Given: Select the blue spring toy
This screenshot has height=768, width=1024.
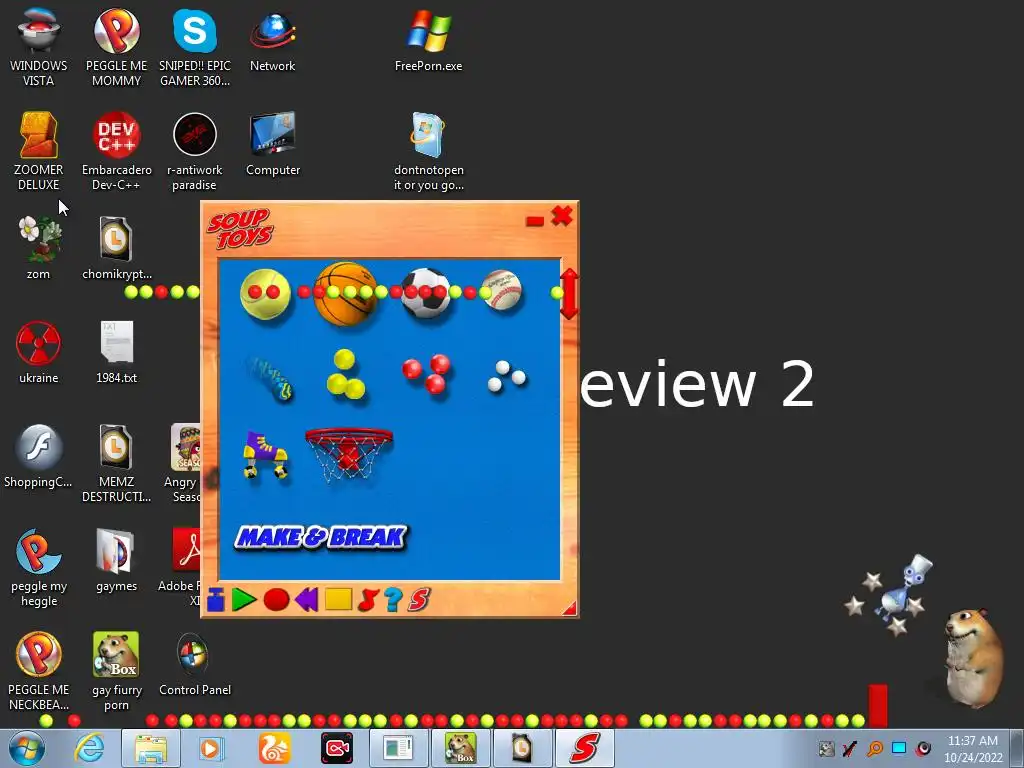Looking at the screenshot, I should tap(269, 378).
